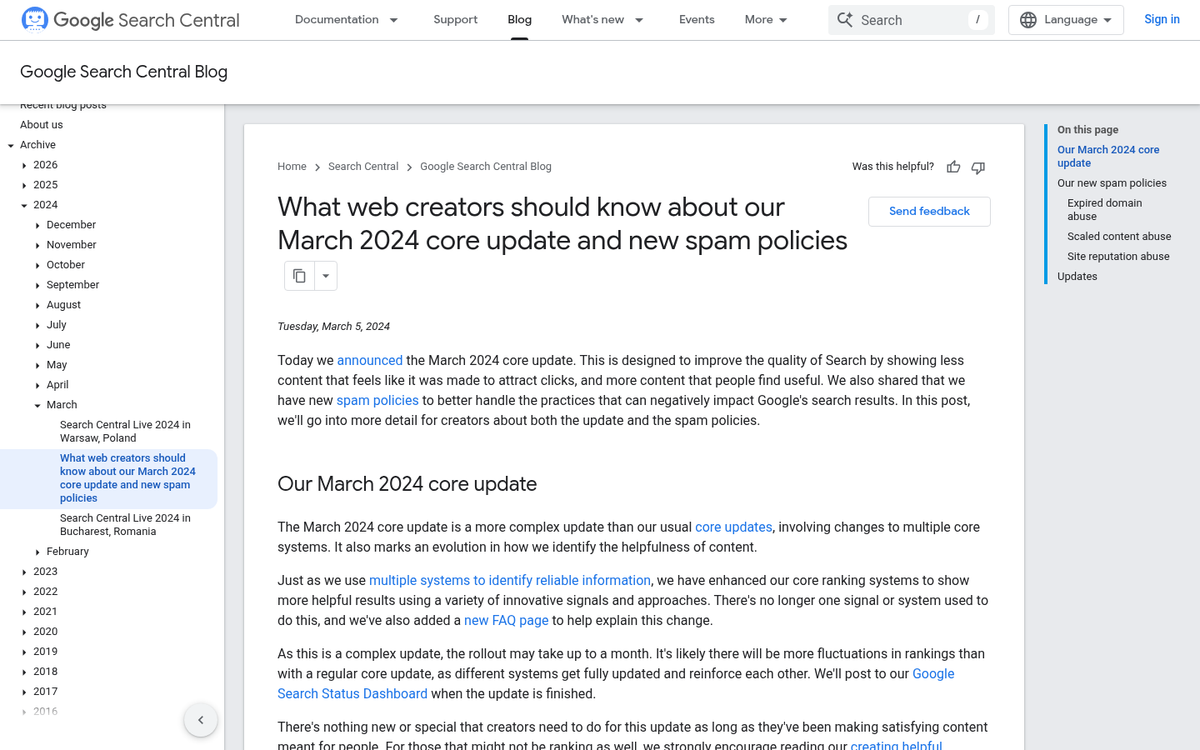Open Search Central Live 2024 Warsaw post
Screen dimensions: 1200x750
click(125, 431)
